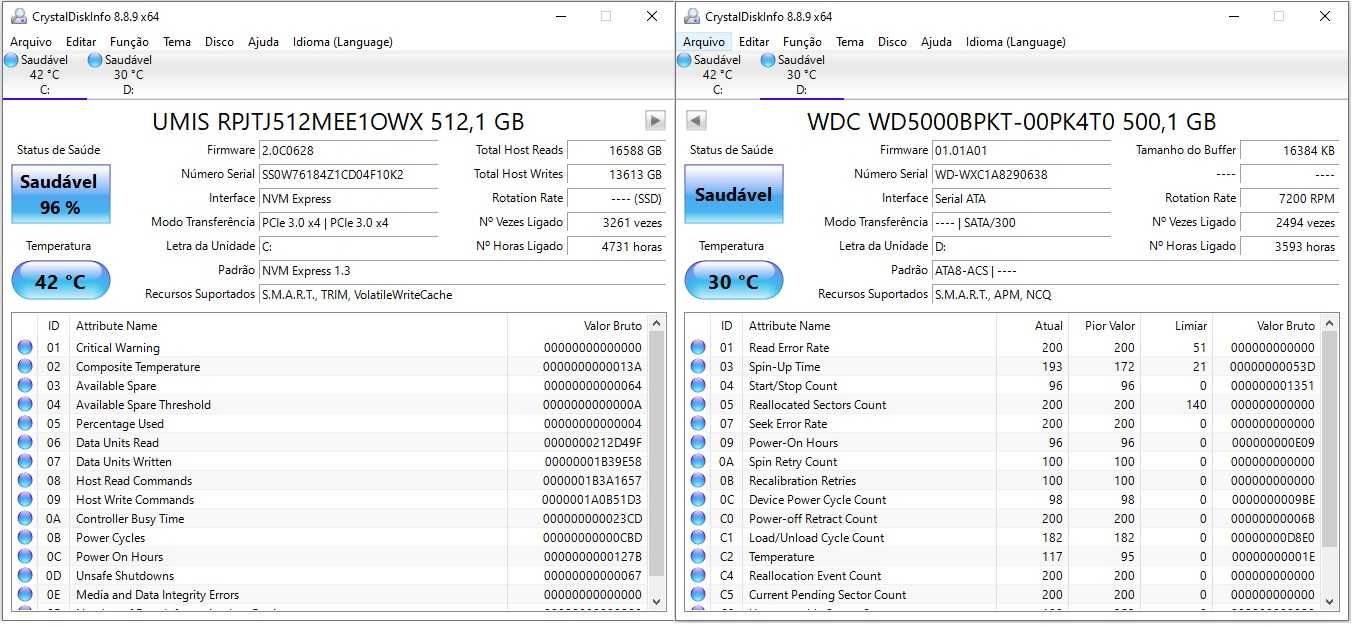The width and height of the screenshot is (1353, 627).
Task: Click Nº Horas Ligado value 4731 horas
Action: 616,246
